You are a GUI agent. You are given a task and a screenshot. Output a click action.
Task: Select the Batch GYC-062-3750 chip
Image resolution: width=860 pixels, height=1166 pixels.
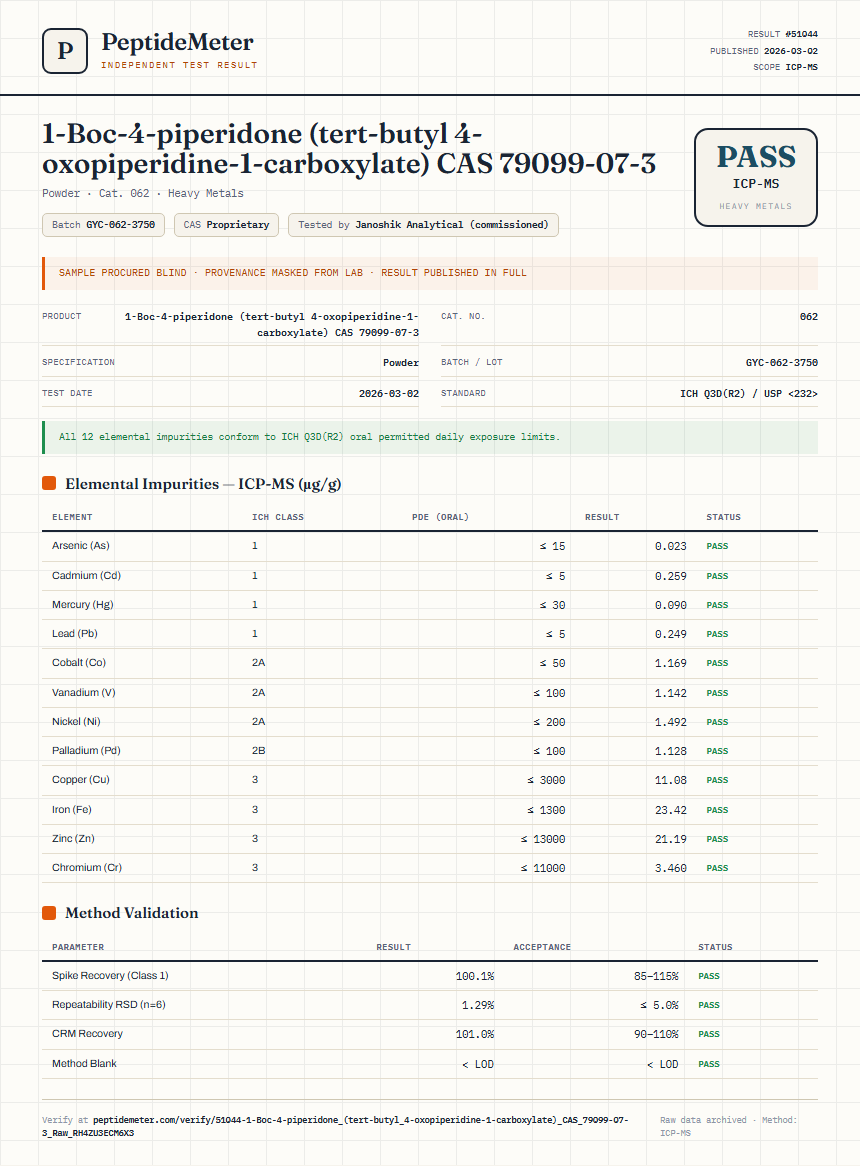click(x=103, y=225)
